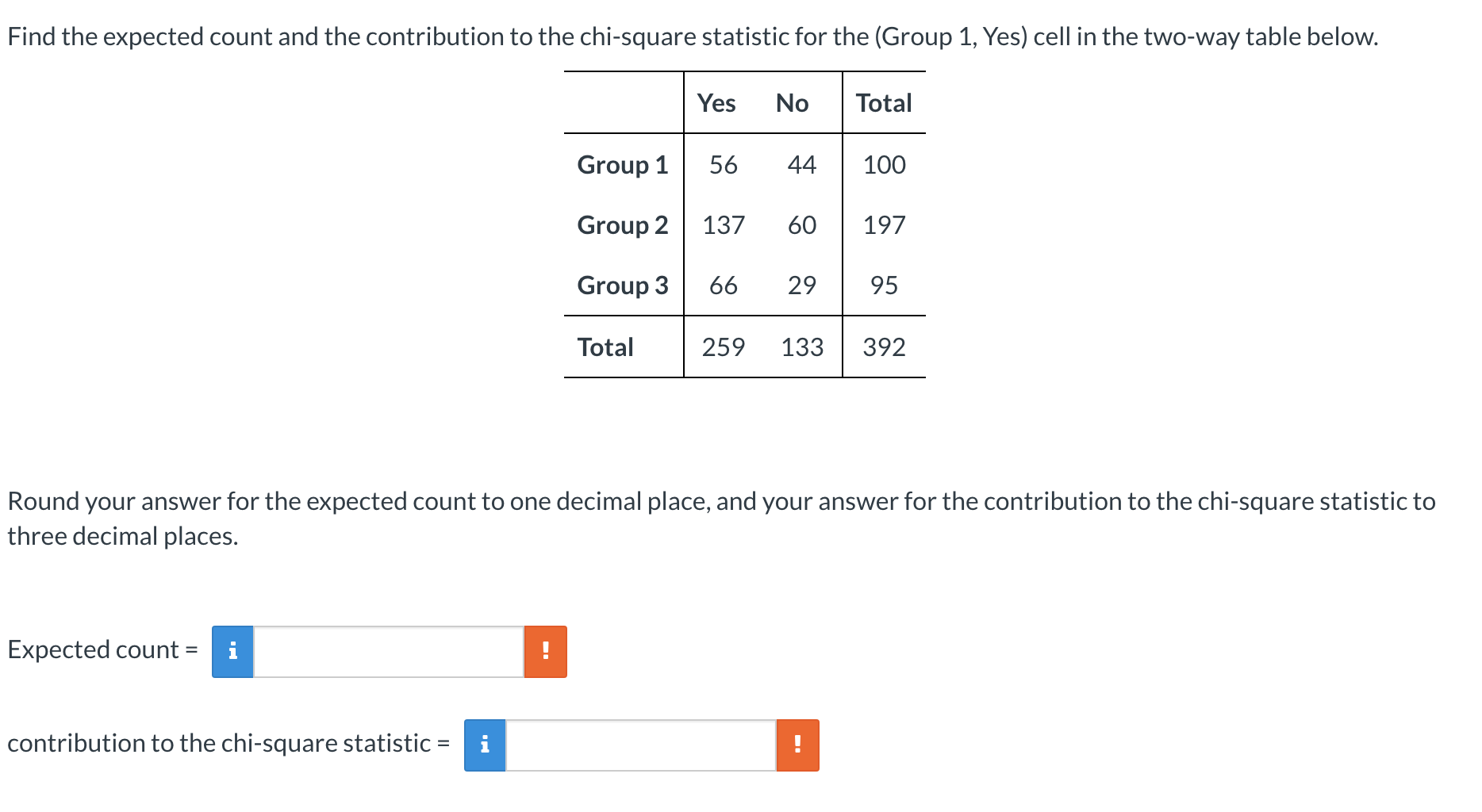1482x812 pixels.
Task: Click the Group 1 No cell value 44
Action: 802,165
